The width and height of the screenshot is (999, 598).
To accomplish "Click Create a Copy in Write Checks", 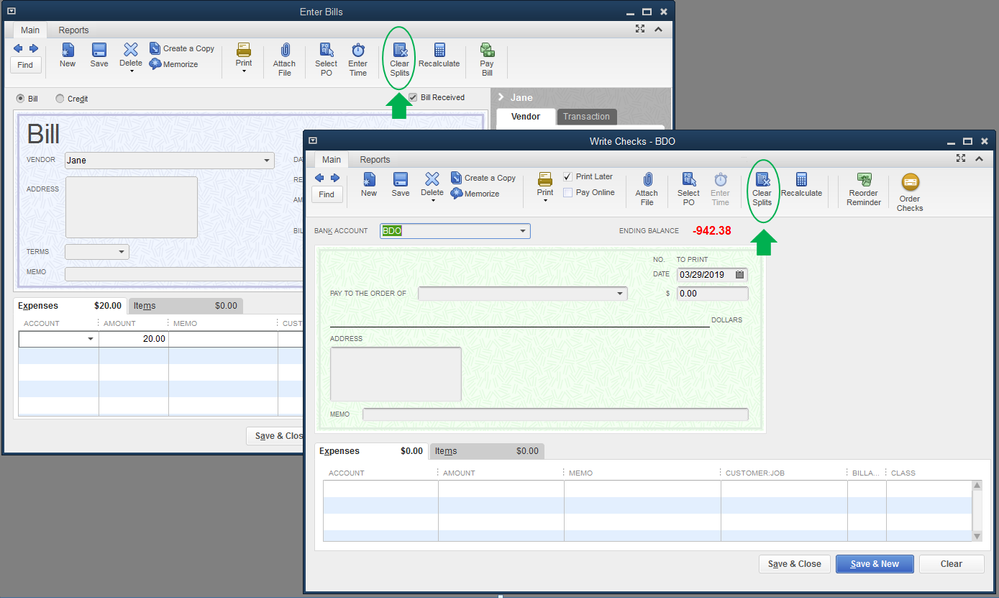I will point(484,178).
